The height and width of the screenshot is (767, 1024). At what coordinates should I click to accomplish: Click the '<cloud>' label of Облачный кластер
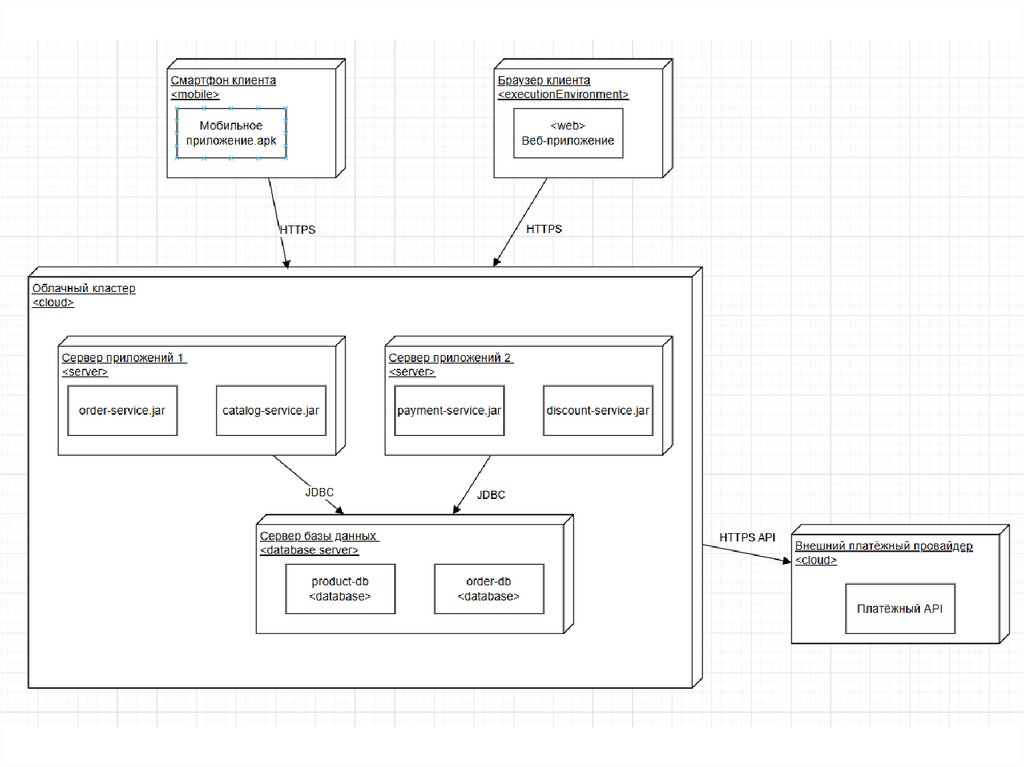tap(53, 302)
